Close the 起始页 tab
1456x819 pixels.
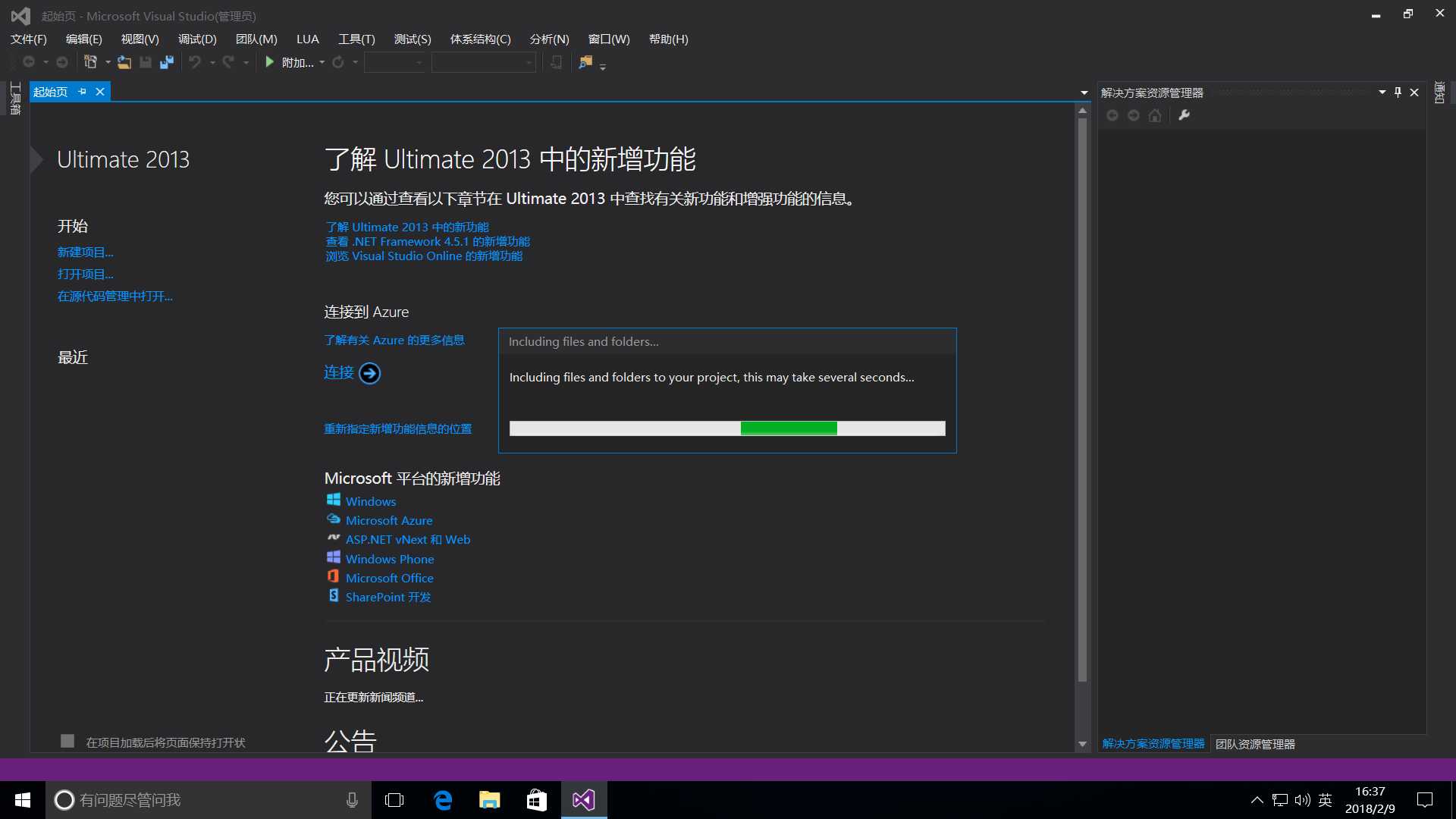[x=99, y=92]
